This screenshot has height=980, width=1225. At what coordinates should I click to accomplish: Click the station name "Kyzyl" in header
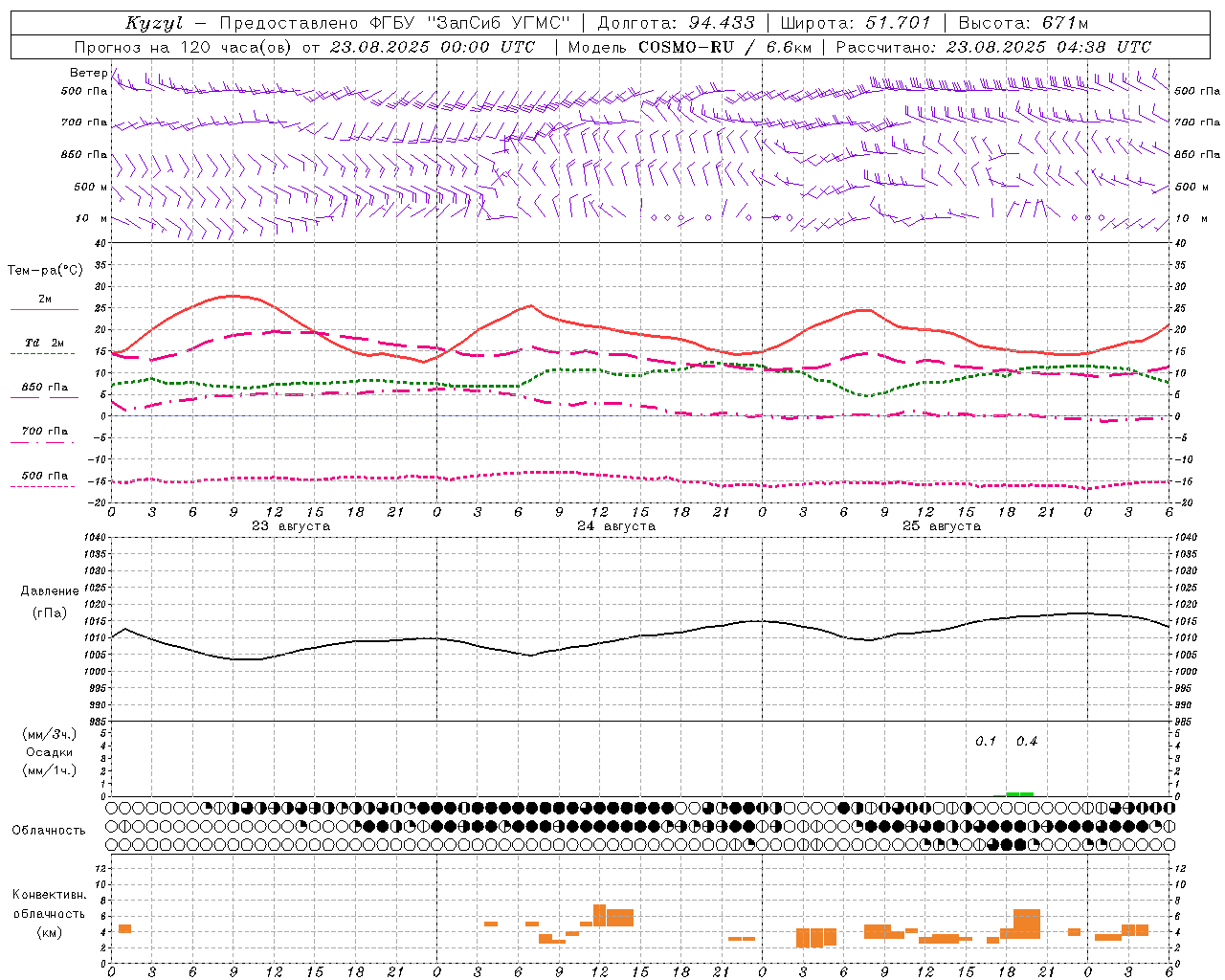(x=154, y=23)
